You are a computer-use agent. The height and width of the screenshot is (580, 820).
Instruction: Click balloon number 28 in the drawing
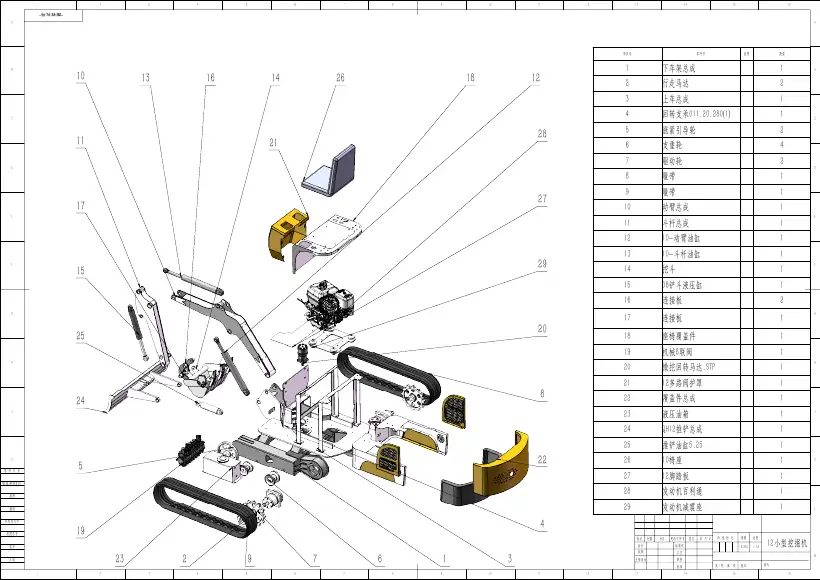tap(542, 134)
